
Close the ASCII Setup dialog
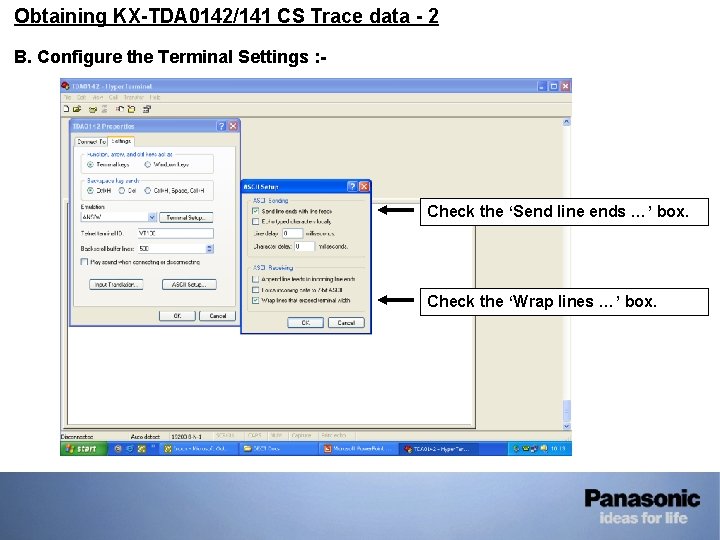364,186
